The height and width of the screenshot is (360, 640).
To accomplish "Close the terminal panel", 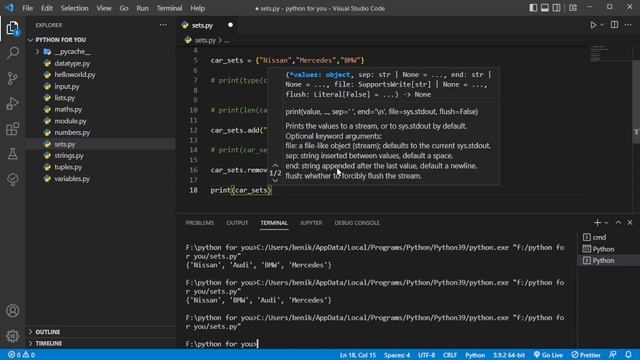I will click(x=630, y=222).
